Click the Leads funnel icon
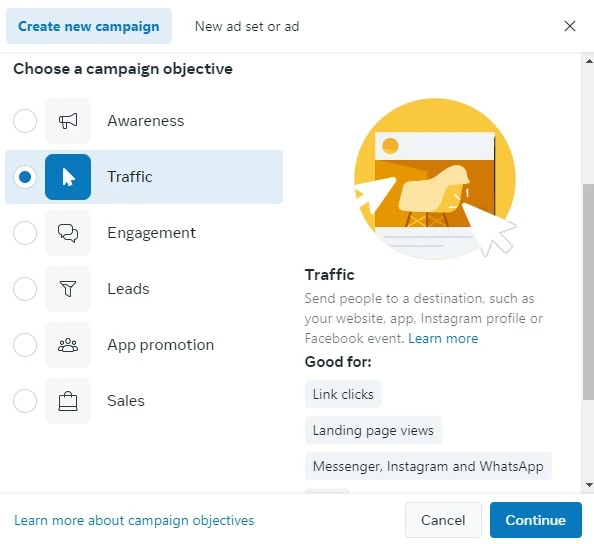 [68, 289]
